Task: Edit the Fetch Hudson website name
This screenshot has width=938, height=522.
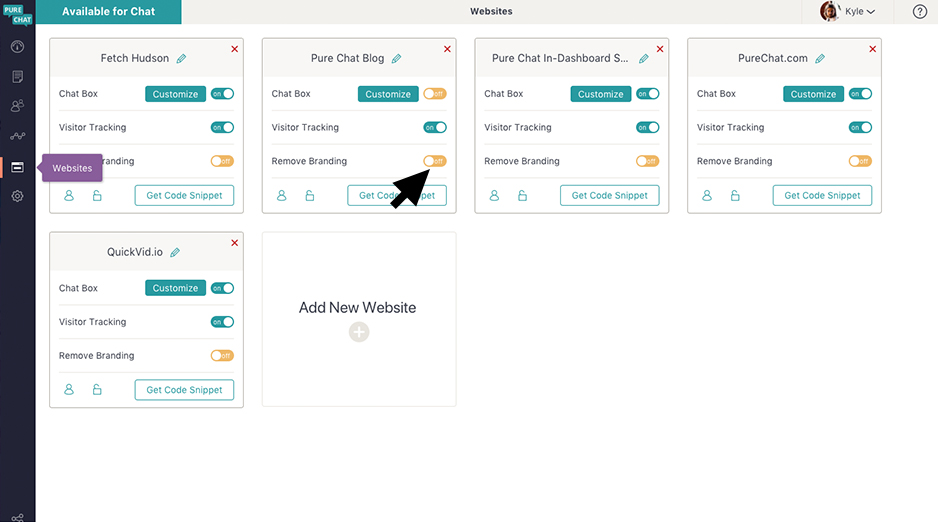Action: (x=181, y=59)
